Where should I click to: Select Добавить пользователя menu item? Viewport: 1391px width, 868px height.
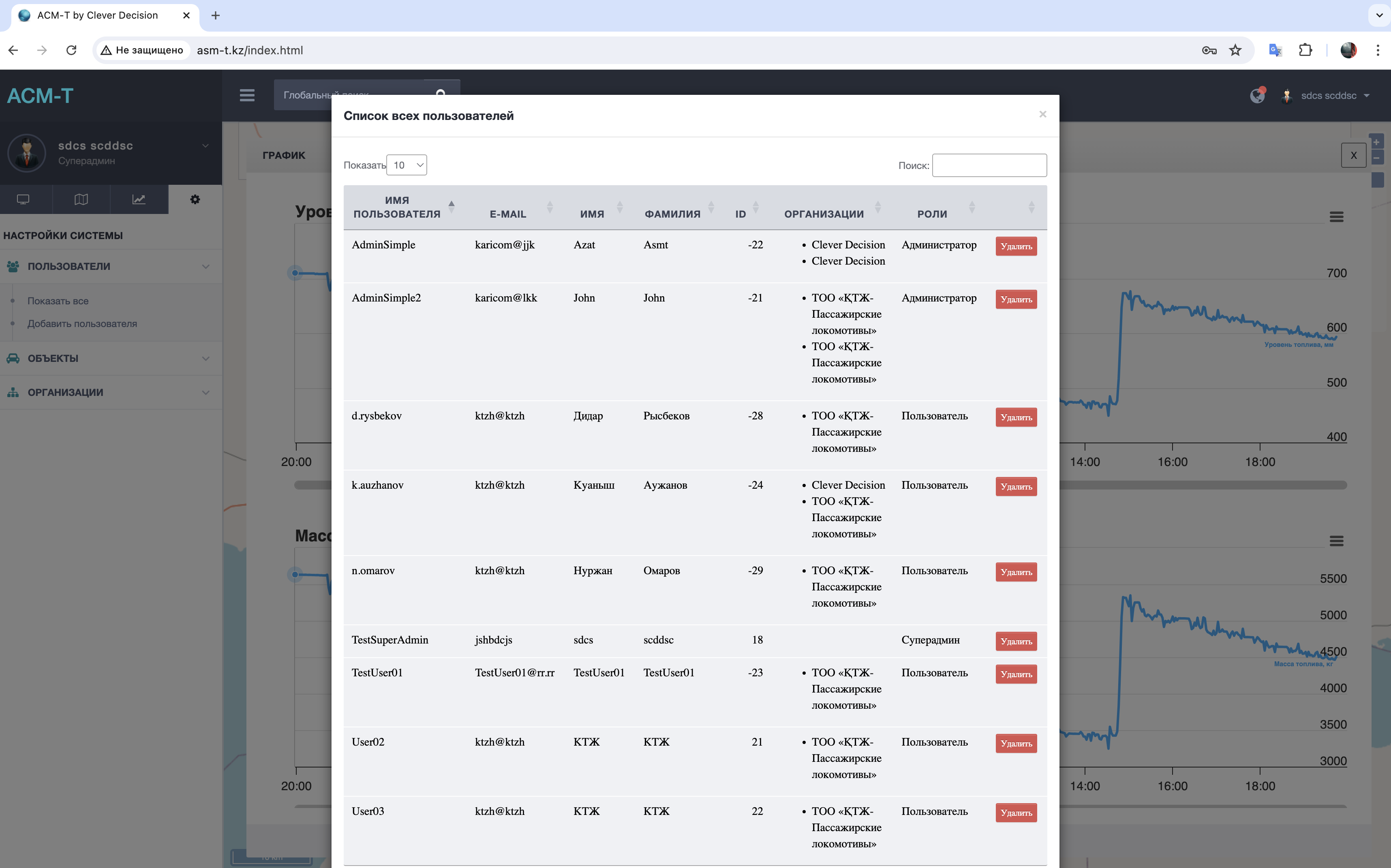[x=82, y=324]
